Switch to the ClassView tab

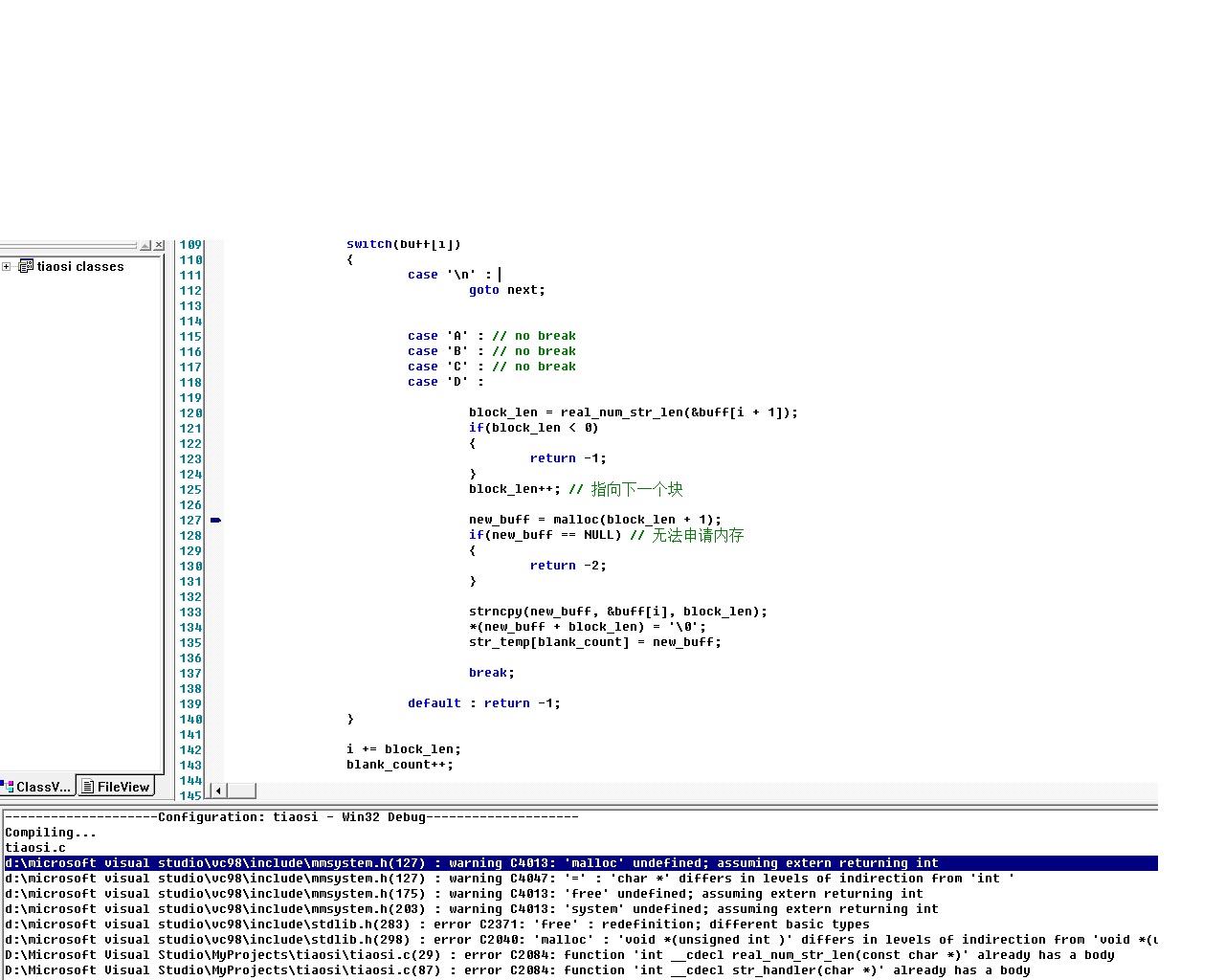37,787
